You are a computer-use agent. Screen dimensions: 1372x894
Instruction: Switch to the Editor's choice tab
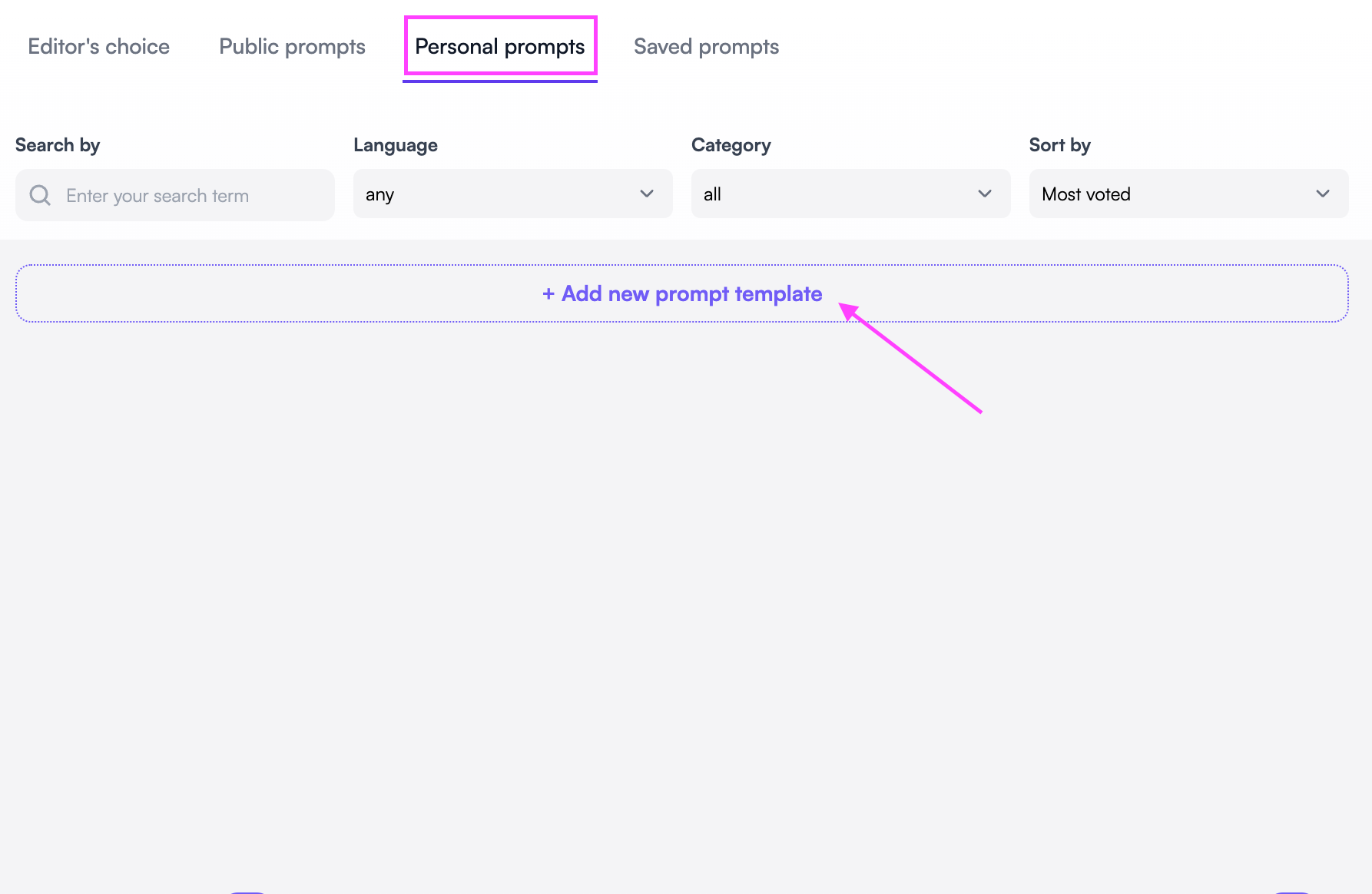[98, 46]
